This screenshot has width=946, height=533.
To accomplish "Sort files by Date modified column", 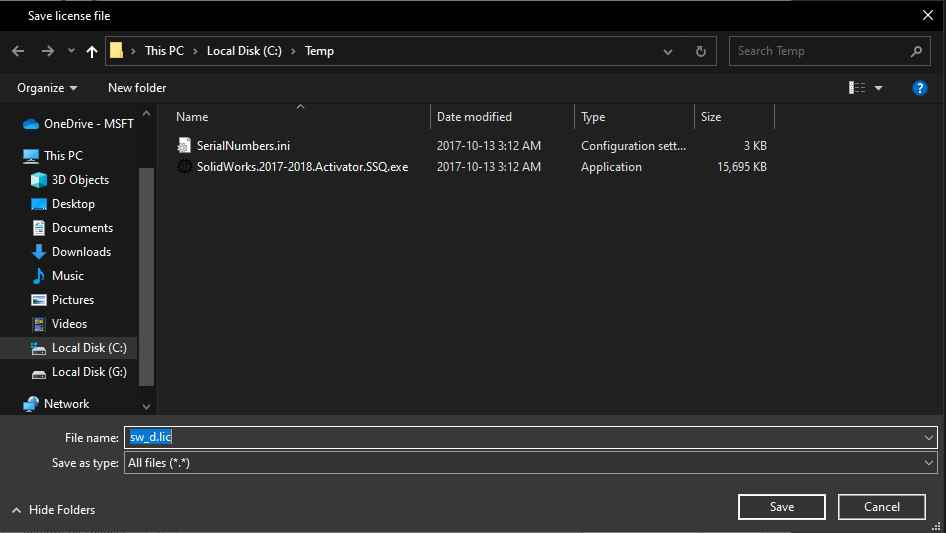I will click(x=474, y=117).
